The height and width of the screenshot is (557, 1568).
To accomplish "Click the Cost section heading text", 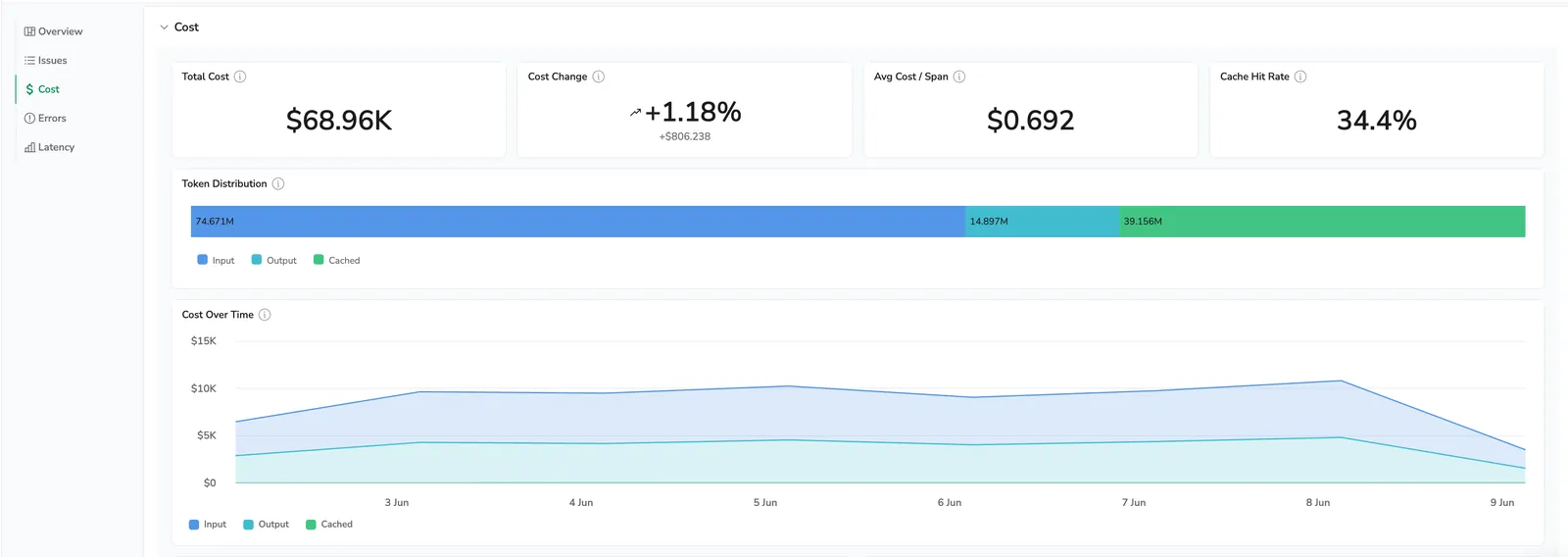I will click(x=186, y=27).
